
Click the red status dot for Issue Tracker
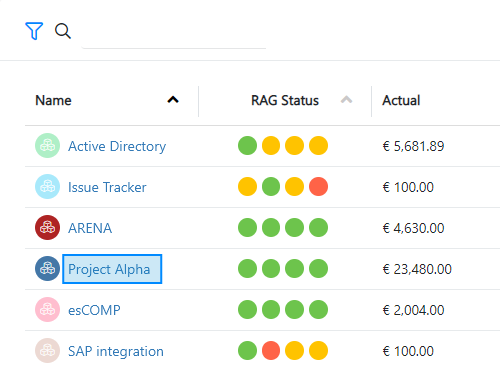coord(318,187)
